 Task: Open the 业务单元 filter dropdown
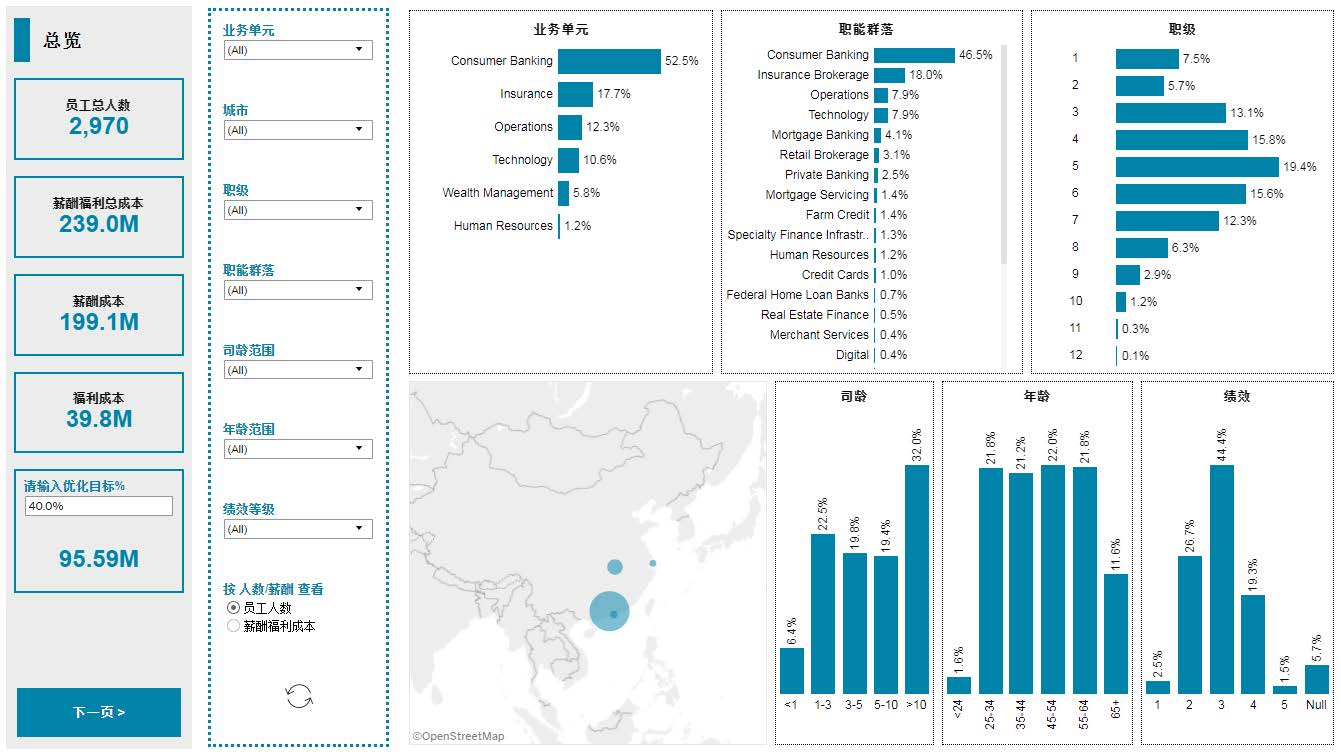click(298, 50)
